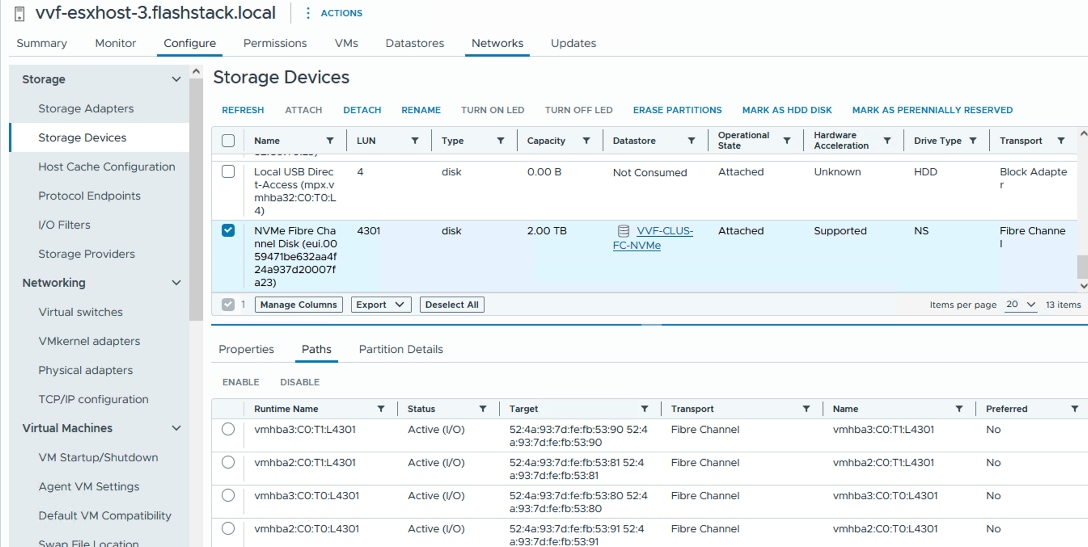The image size is (1088, 547).
Task: Click scroll-down arrow of devices table scrollbar
Action: coord(1083,285)
